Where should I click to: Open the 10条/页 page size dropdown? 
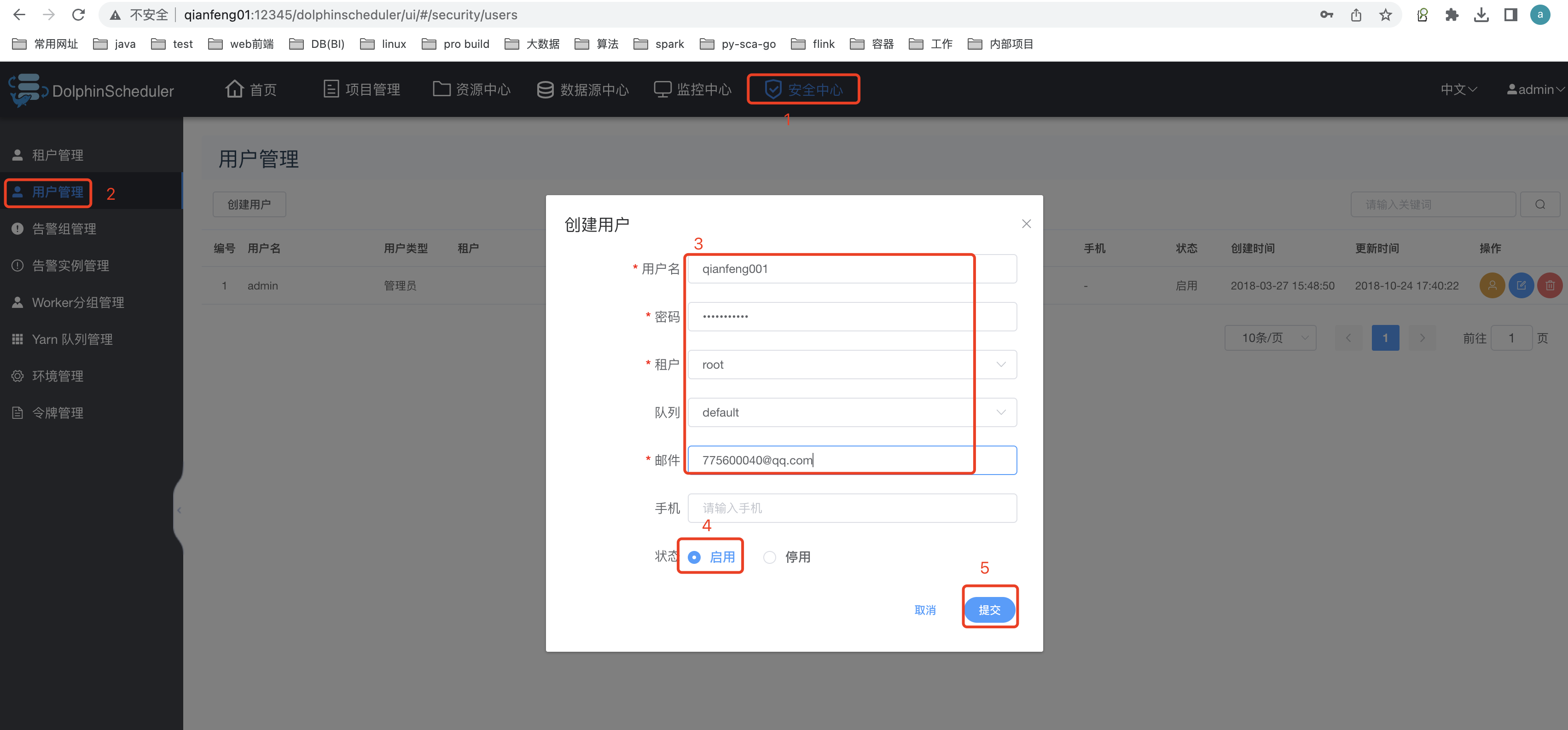click(1270, 338)
